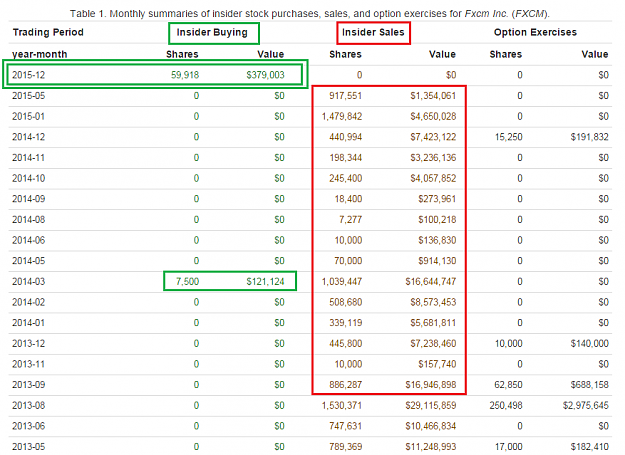
Task: Select the 2013-11 row label
Action: point(28,364)
